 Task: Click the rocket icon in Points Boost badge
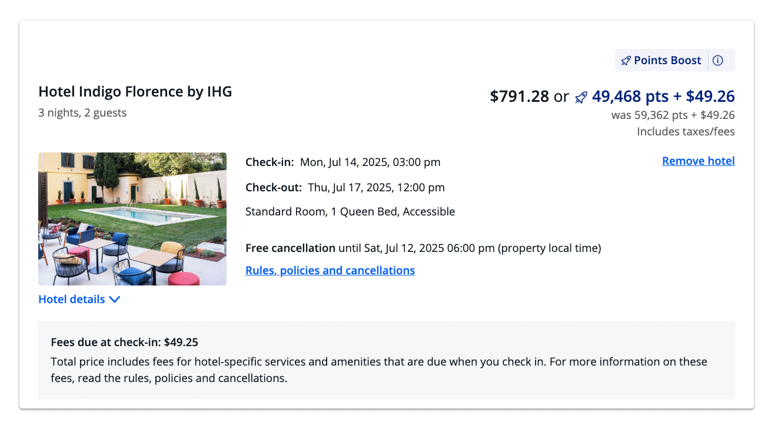pyautogui.click(x=626, y=61)
